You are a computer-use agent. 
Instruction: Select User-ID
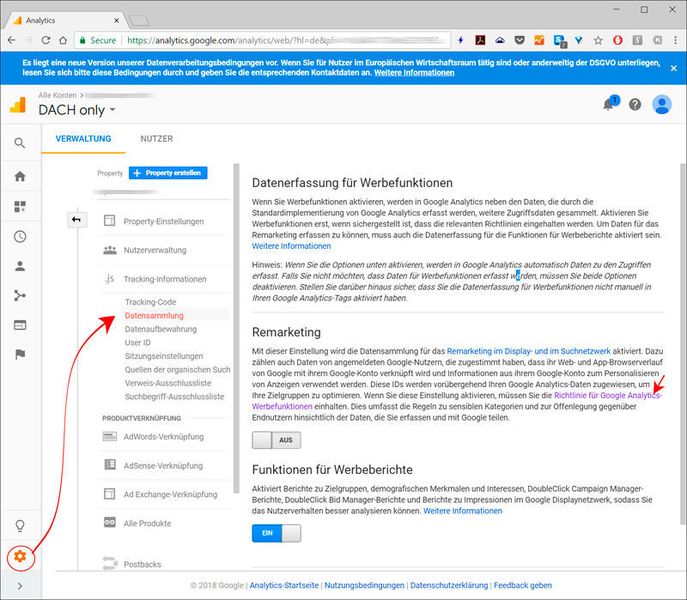click(x=138, y=343)
